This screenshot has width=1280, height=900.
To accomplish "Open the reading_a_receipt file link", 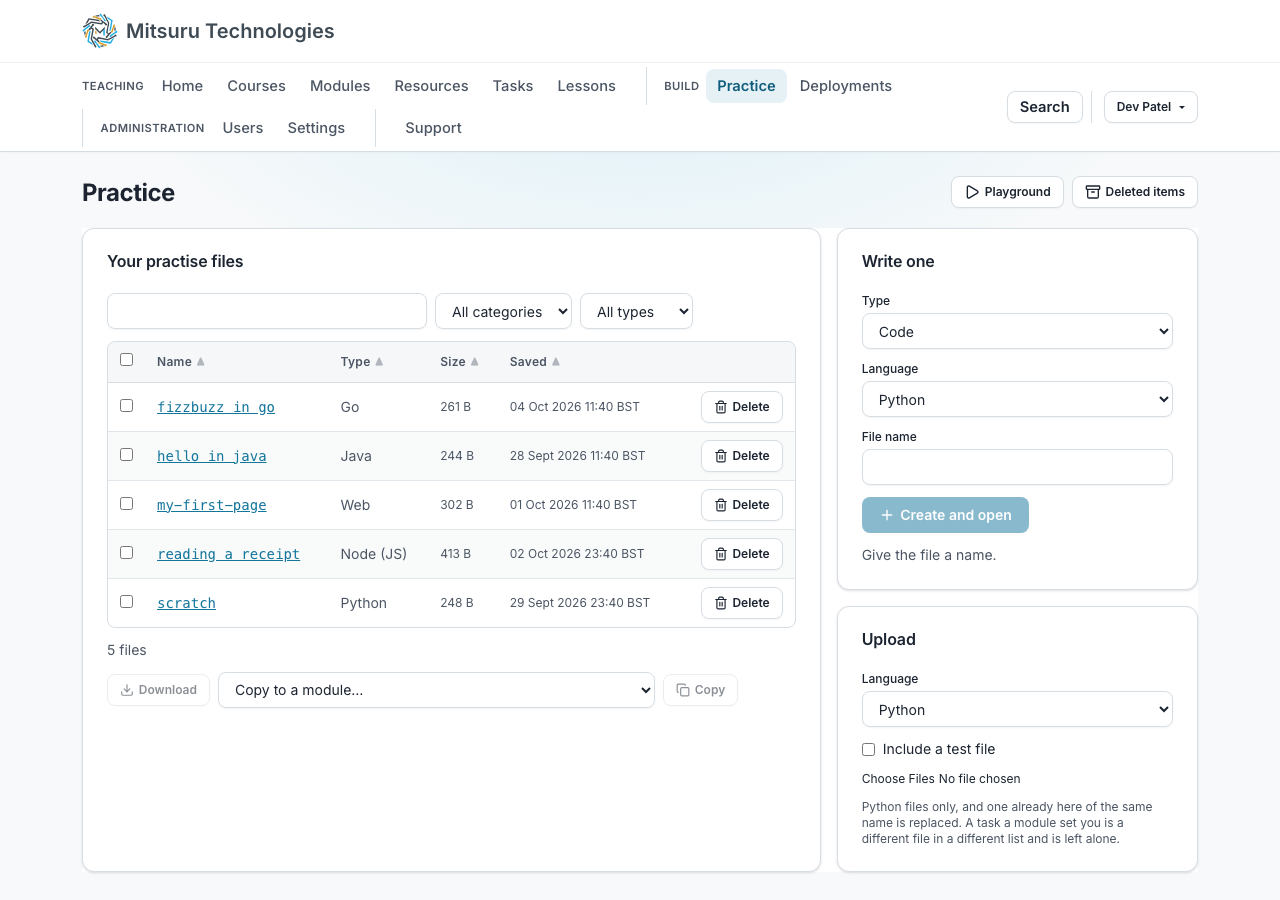I will [x=228, y=554].
